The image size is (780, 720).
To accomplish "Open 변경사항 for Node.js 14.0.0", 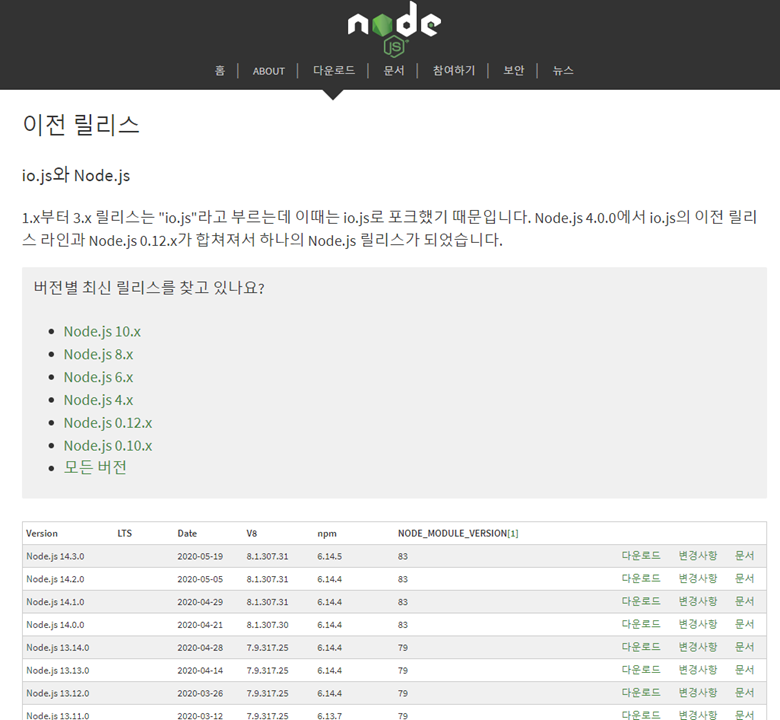I will [x=698, y=624].
